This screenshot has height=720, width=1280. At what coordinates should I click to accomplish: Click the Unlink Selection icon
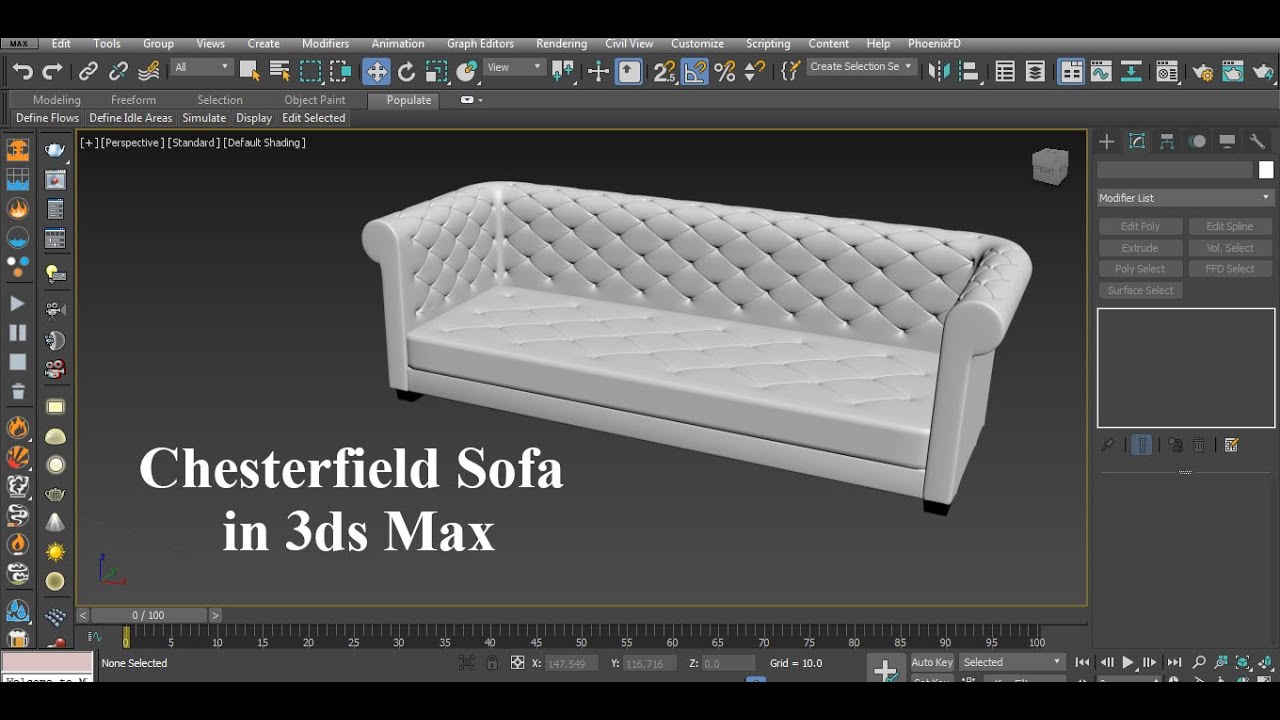click(119, 71)
